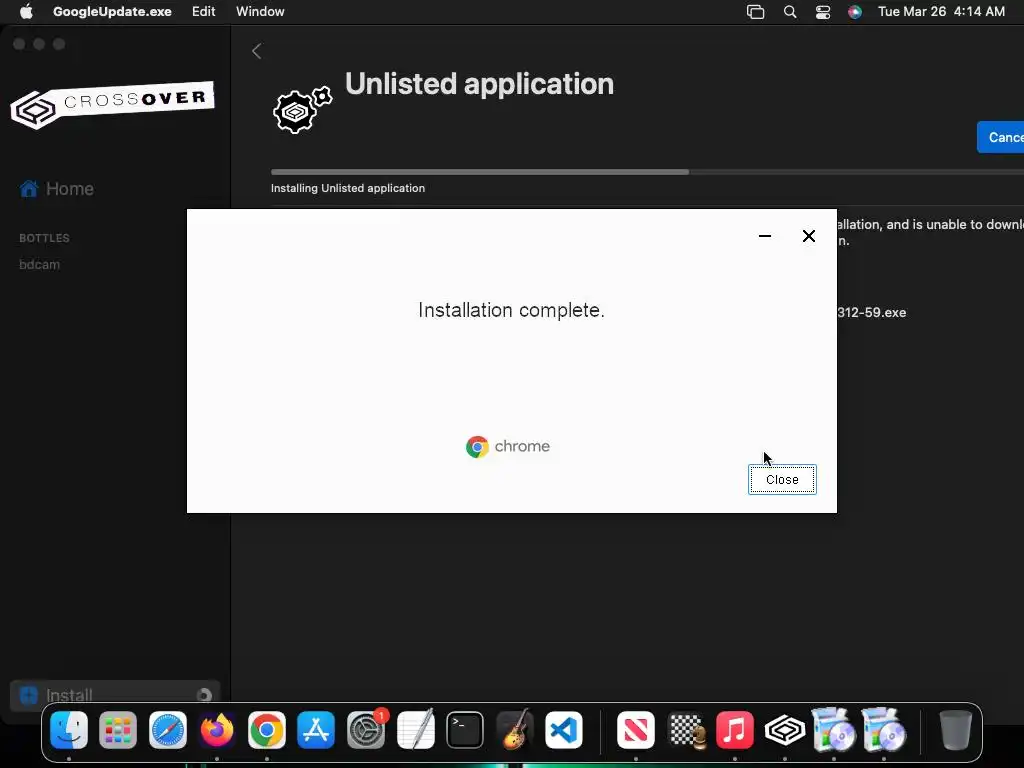Open Terminal from the Dock
Viewport: 1024px width, 768px height.
pos(465,730)
